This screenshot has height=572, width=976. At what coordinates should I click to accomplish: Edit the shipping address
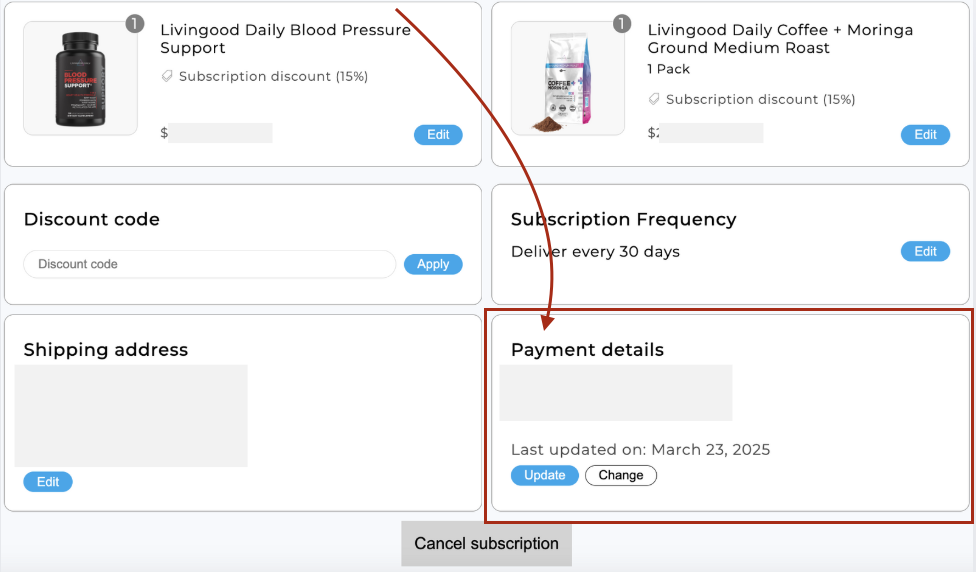(x=48, y=482)
